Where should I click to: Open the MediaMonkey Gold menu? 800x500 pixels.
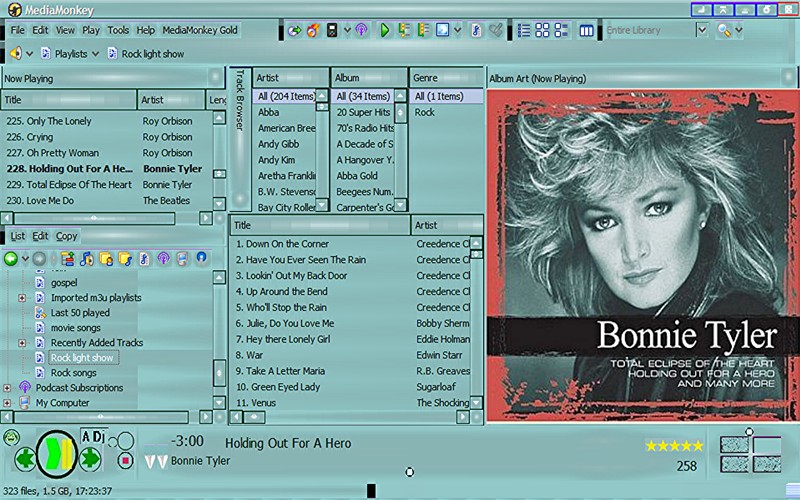coord(200,30)
